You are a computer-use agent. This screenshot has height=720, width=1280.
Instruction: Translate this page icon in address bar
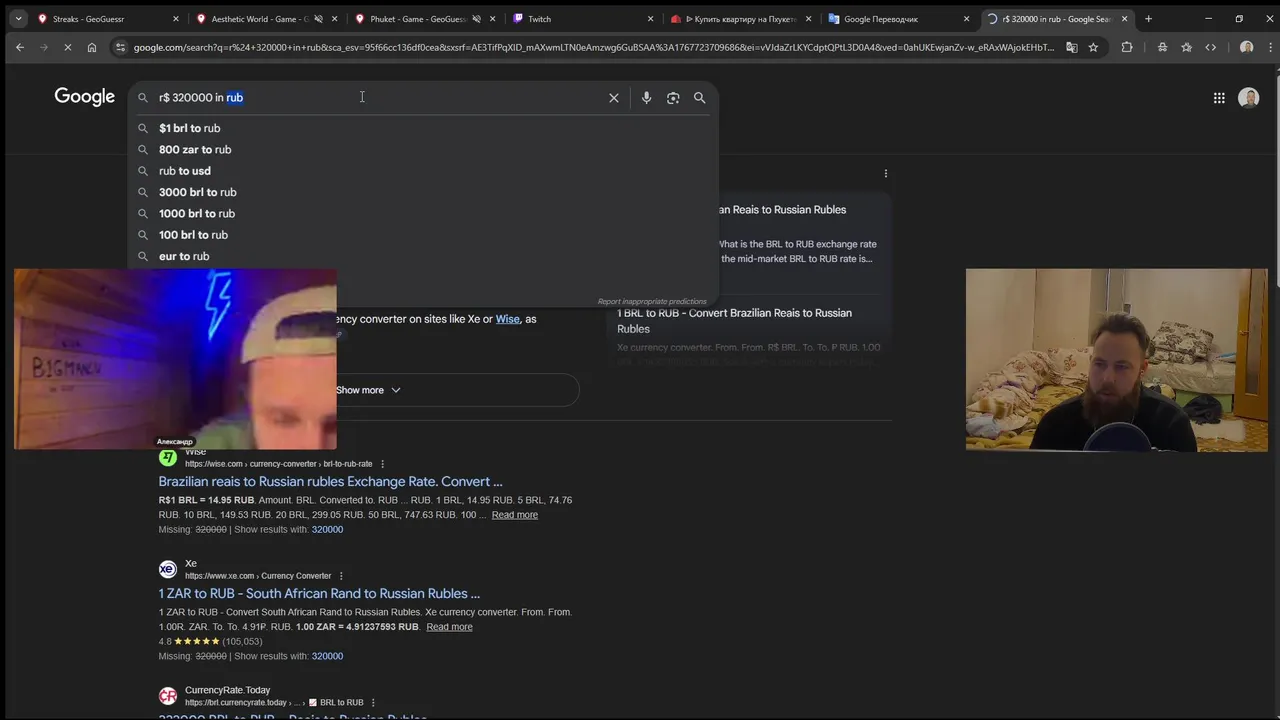coord(1072,47)
